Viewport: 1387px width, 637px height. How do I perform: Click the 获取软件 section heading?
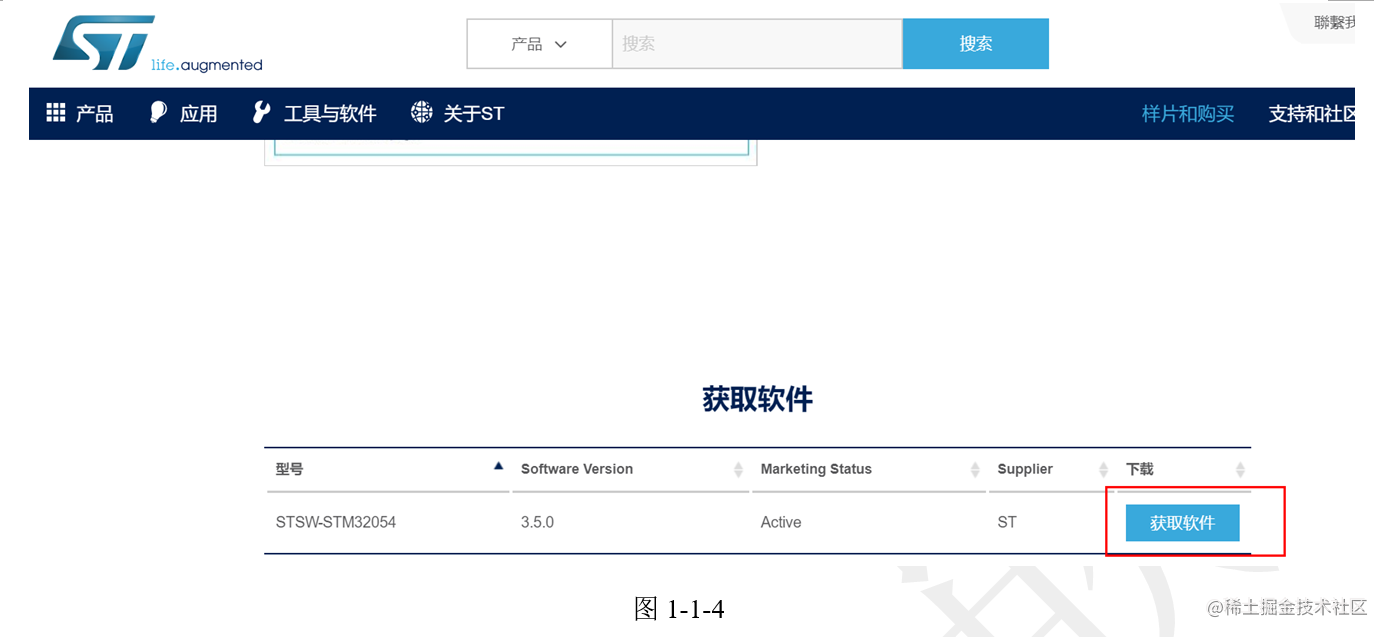757,400
